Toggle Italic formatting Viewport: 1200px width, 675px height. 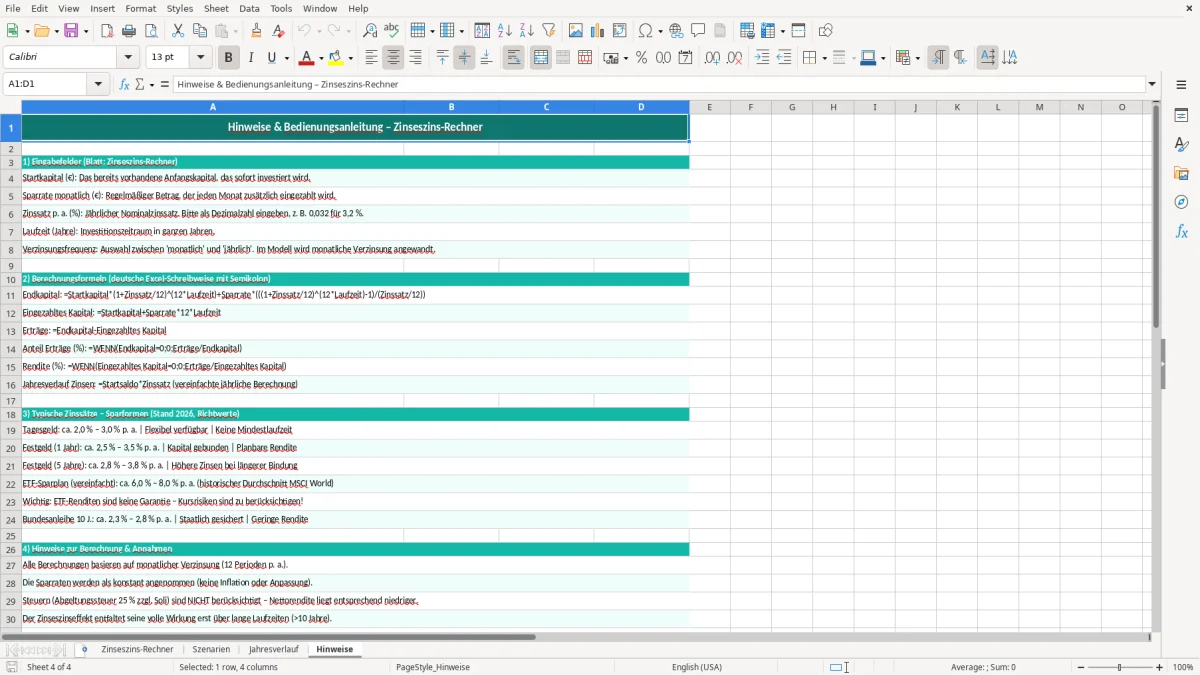[x=251, y=58]
